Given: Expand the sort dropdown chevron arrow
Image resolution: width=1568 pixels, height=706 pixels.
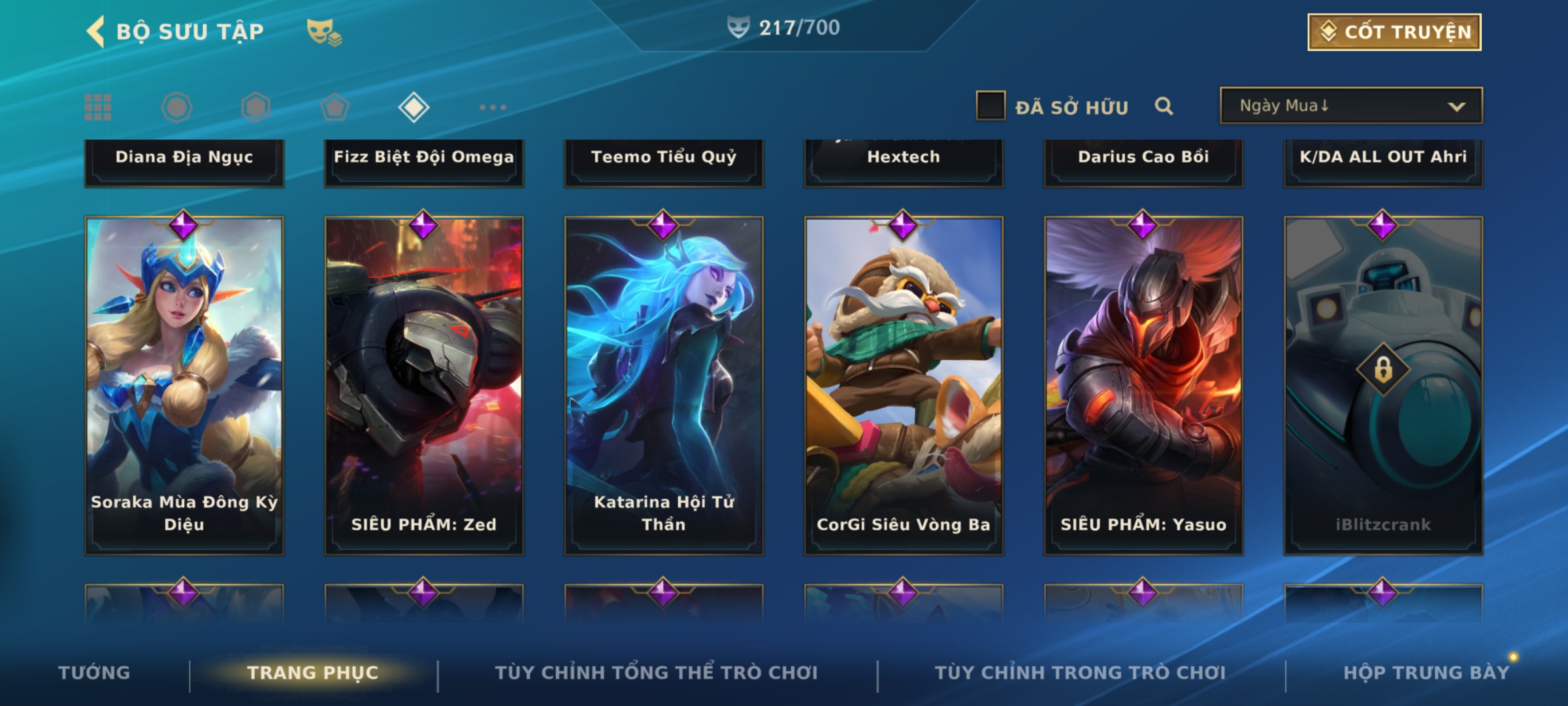Looking at the screenshot, I should point(1456,107).
